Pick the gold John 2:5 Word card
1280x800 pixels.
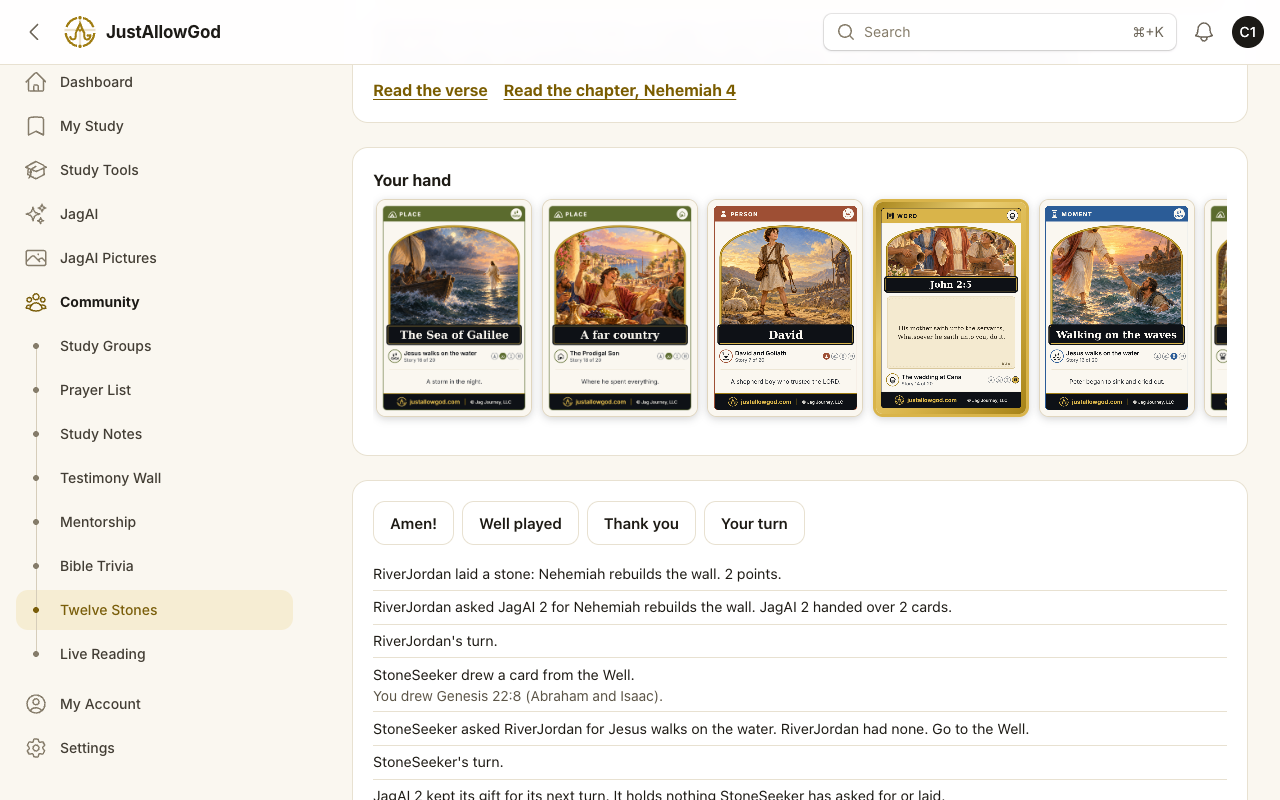[x=951, y=308]
